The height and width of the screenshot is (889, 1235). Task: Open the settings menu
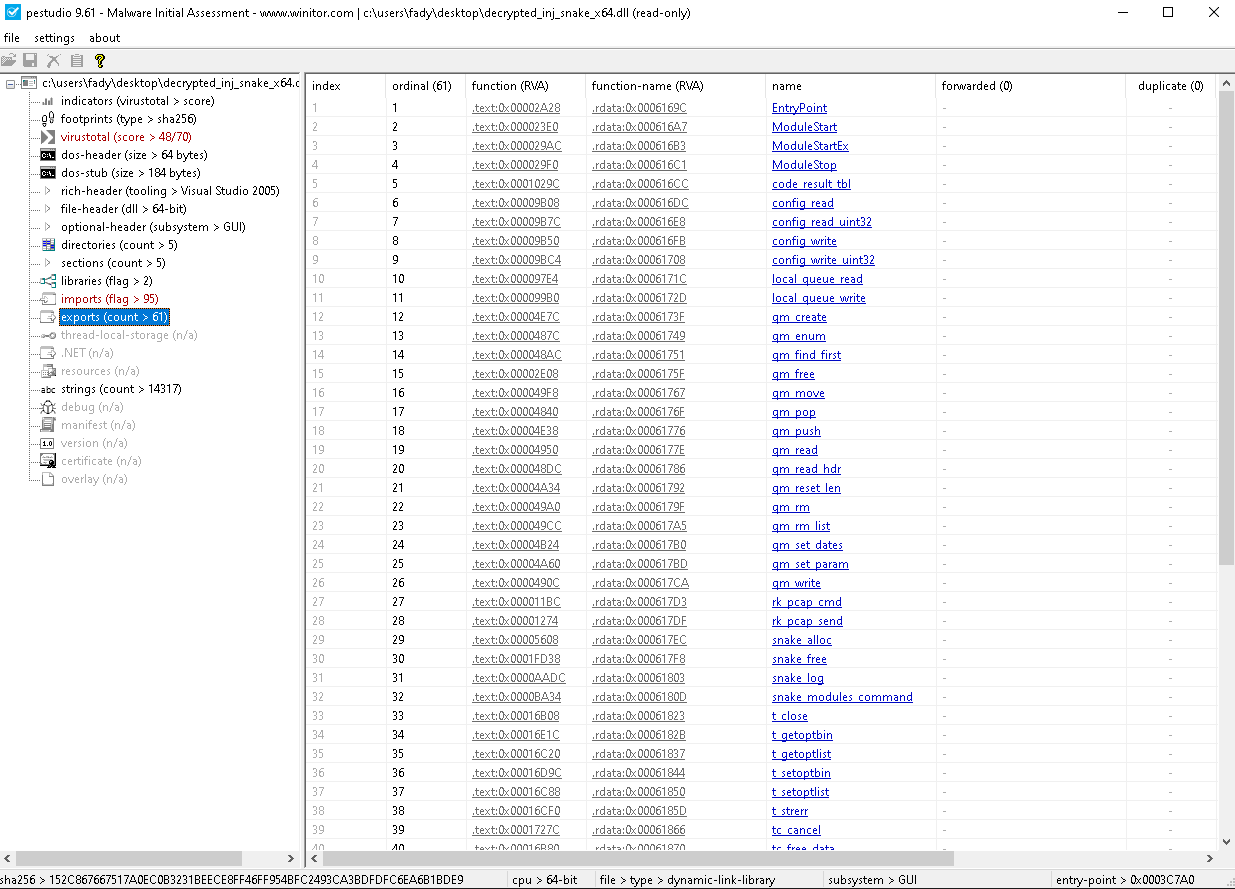pos(54,38)
